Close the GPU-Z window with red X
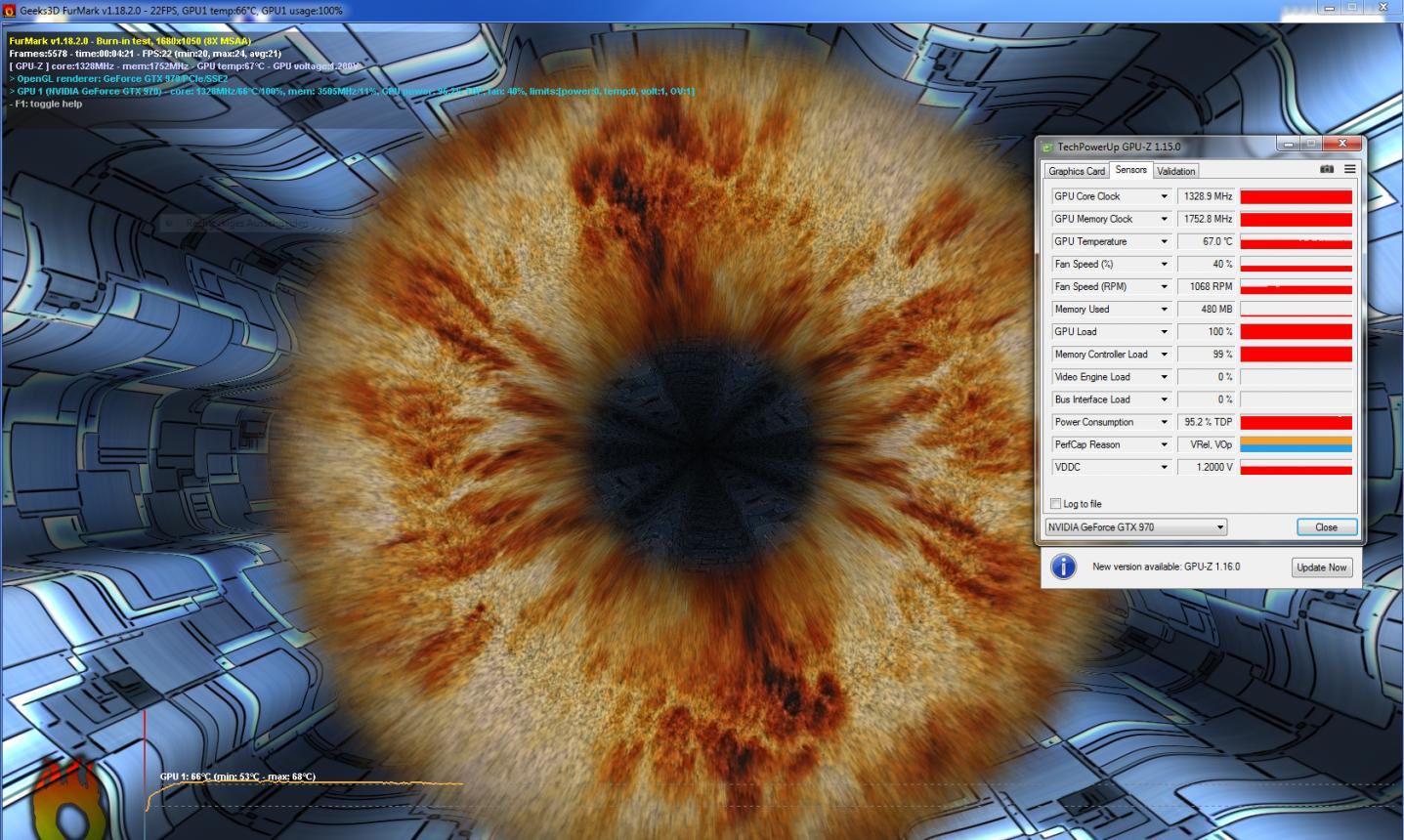The height and width of the screenshot is (840, 1404). pyautogui.click(x=1342, y=144)
